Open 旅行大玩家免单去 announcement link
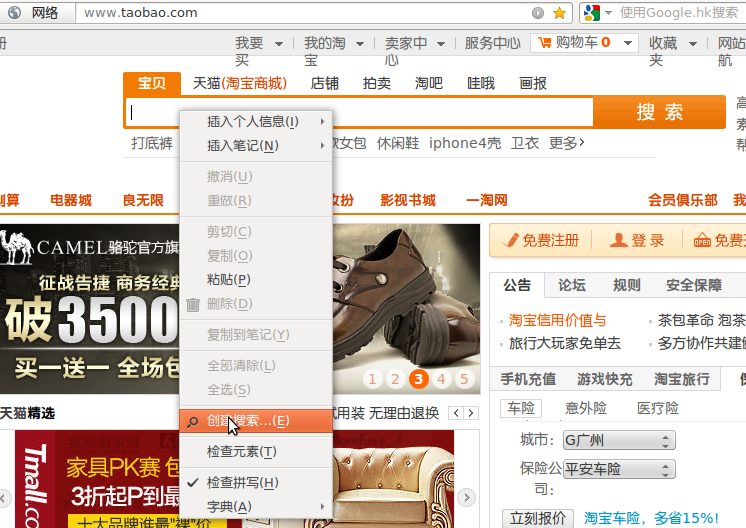The width and height of the screenshot is (746, 528). (x=565, y=343)
